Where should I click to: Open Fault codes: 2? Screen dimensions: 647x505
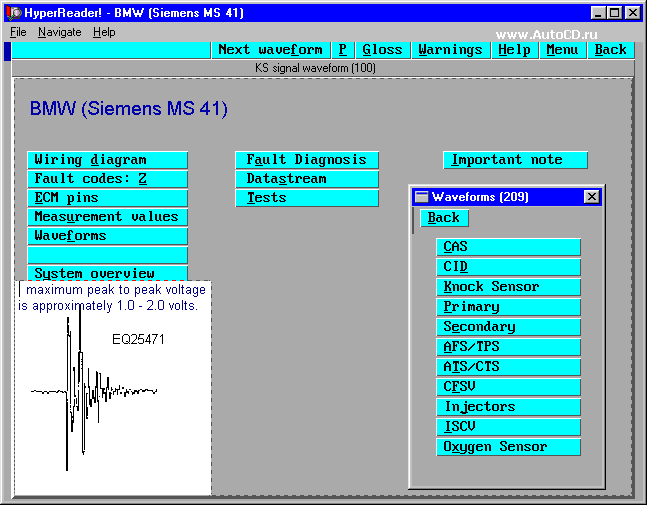[108, 179]
